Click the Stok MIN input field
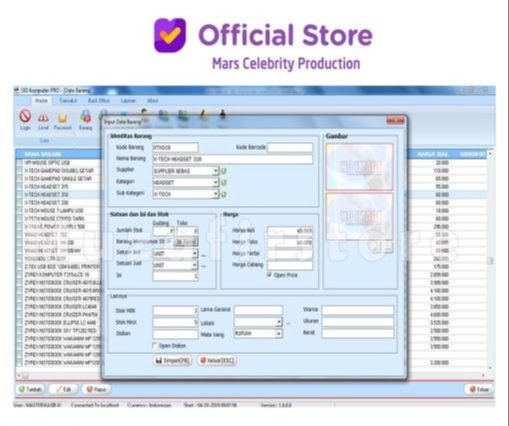The image size is (509, 426). pos(175,310)
